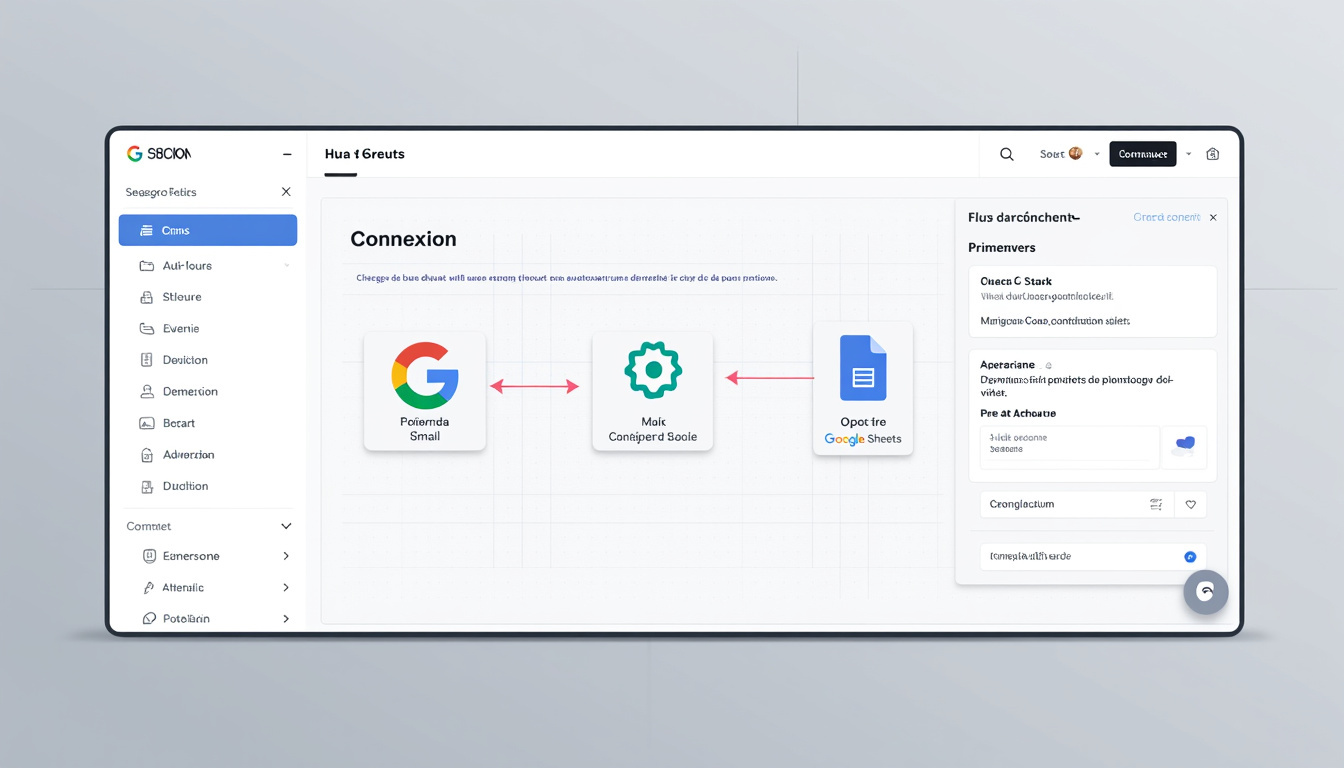Click the teal gear icon in the middle node
The height and width of the screenshot is (768, 1344).
[653, 370]
